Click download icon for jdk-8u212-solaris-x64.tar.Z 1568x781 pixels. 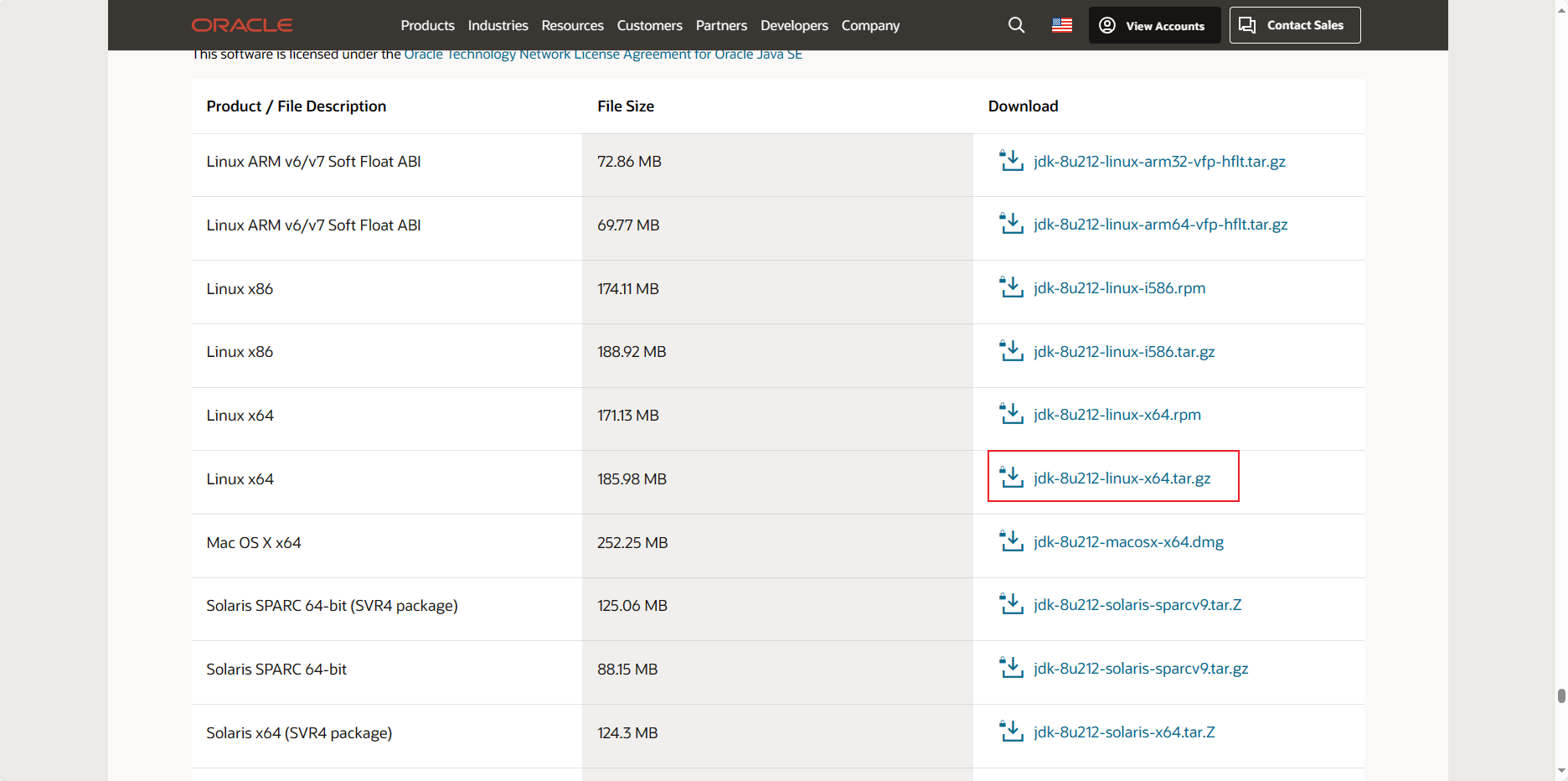coord(1012,732)
